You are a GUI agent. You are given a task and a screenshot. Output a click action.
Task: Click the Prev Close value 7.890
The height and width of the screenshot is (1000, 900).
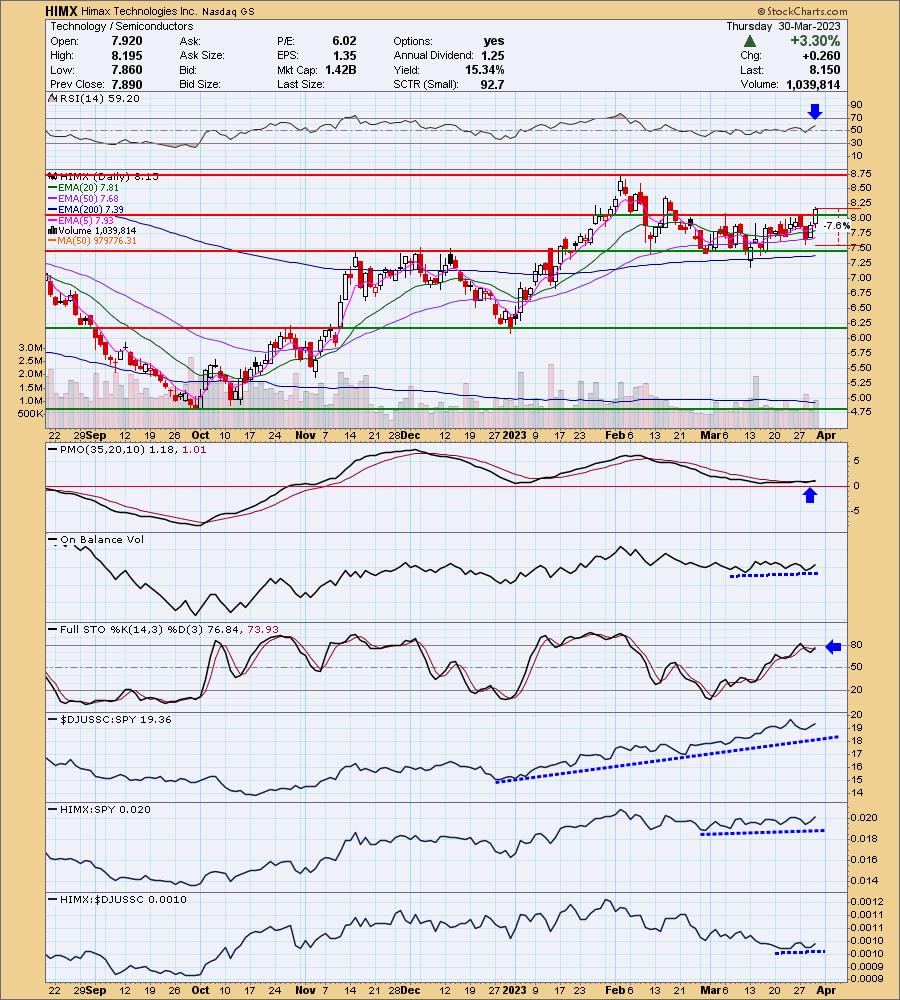(127, 84)
